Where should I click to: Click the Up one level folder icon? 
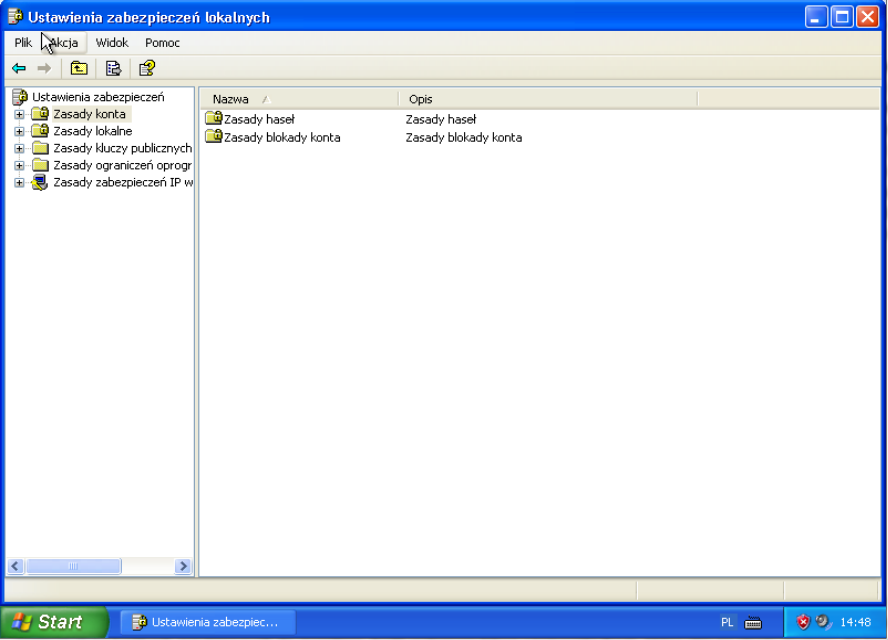pos(79,68)
